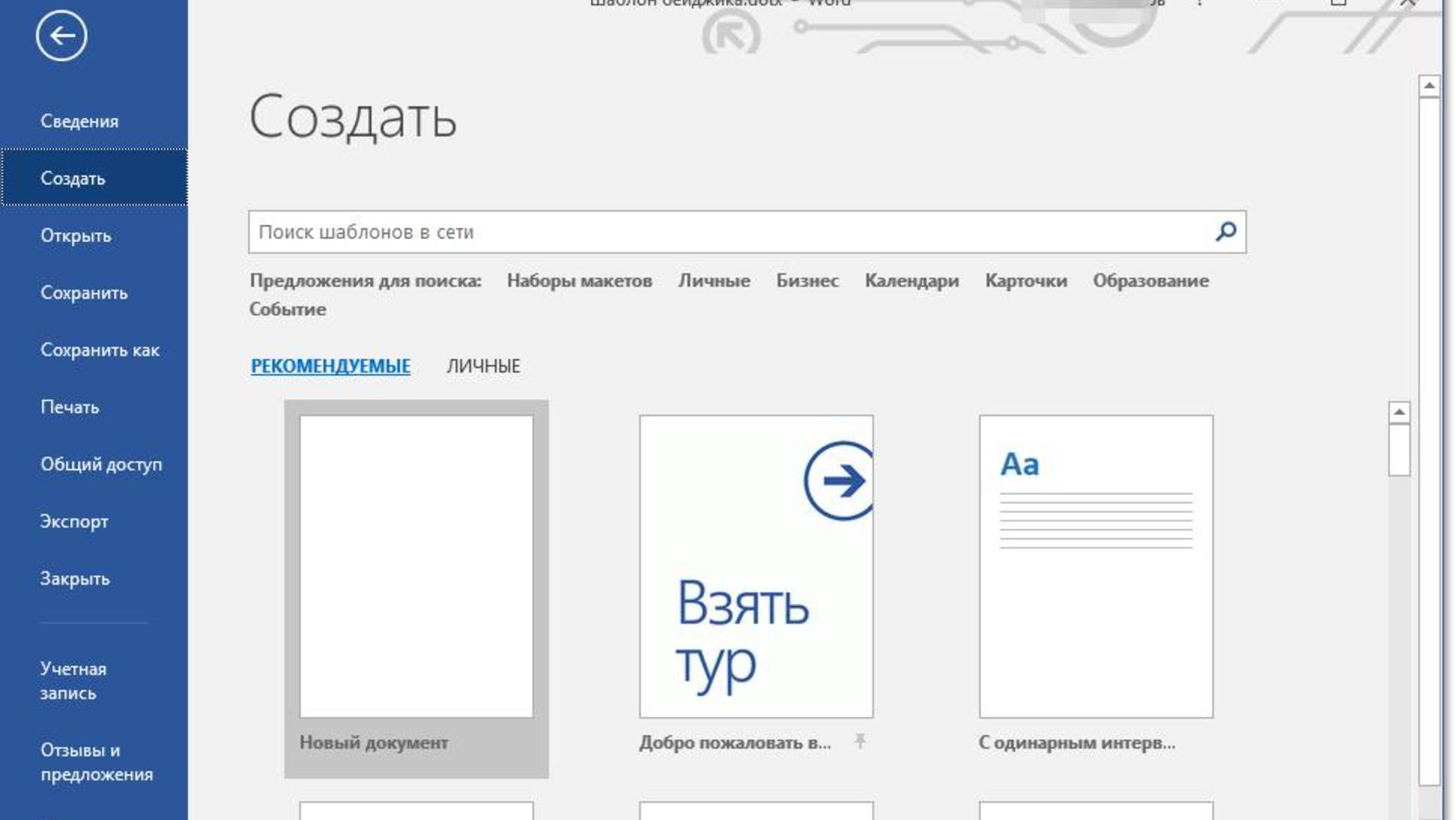Switch to the РЕКОМЕНДУЕМЫЕ templates tab

[329, 367]
